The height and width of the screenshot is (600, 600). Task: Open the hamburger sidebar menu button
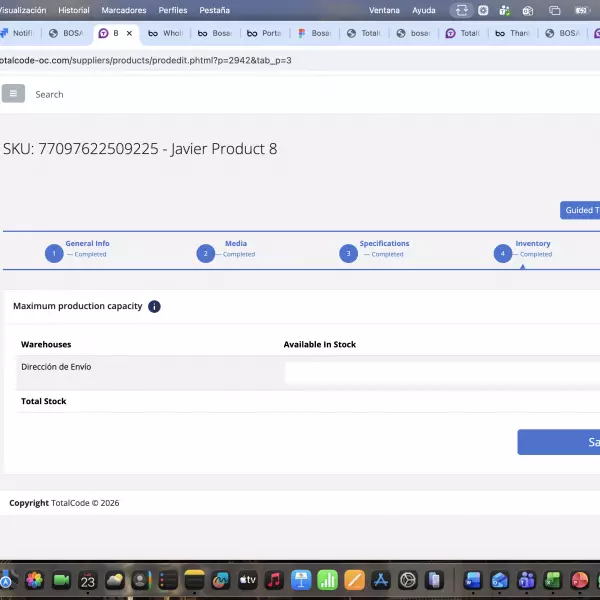[13, 93]
